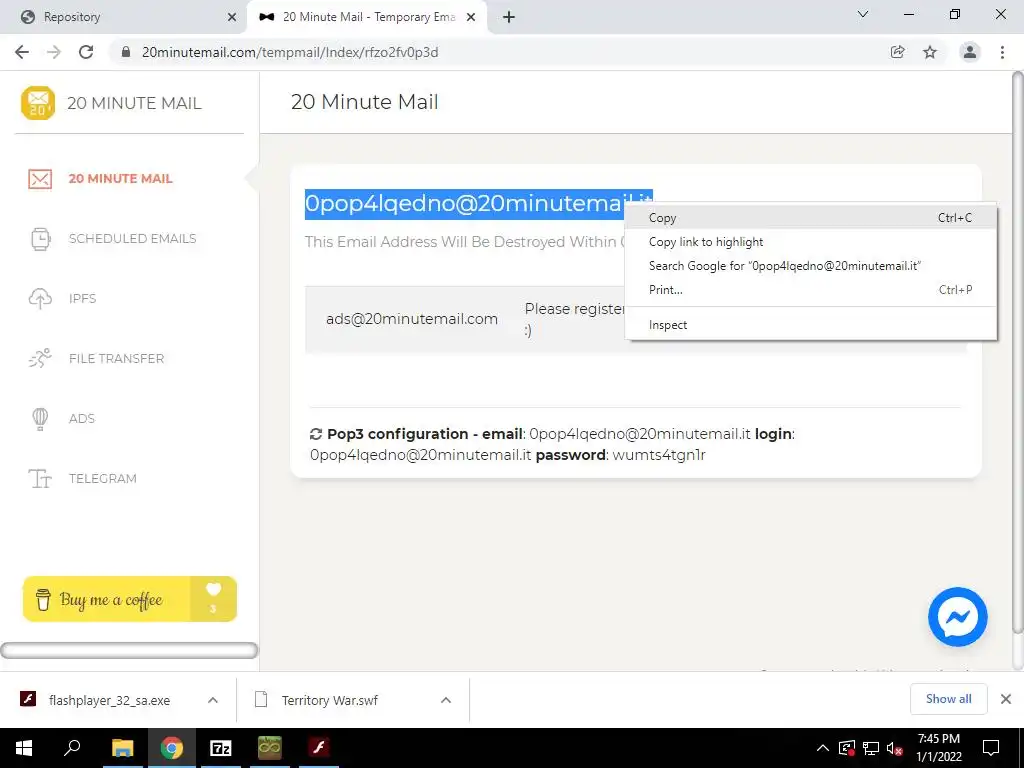
Task: Choose Print... from context menu
Action: click(x=810, y=290)
